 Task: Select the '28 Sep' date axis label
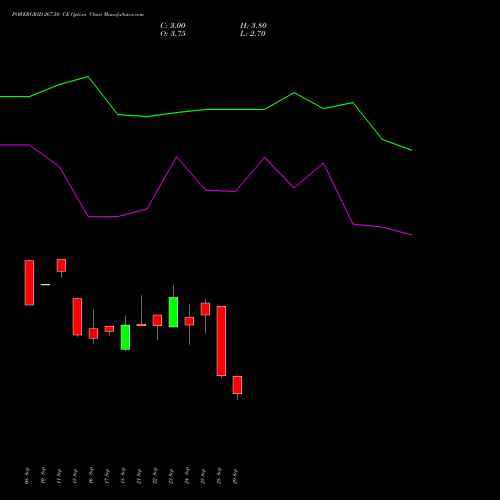click(x=219, y=476)
